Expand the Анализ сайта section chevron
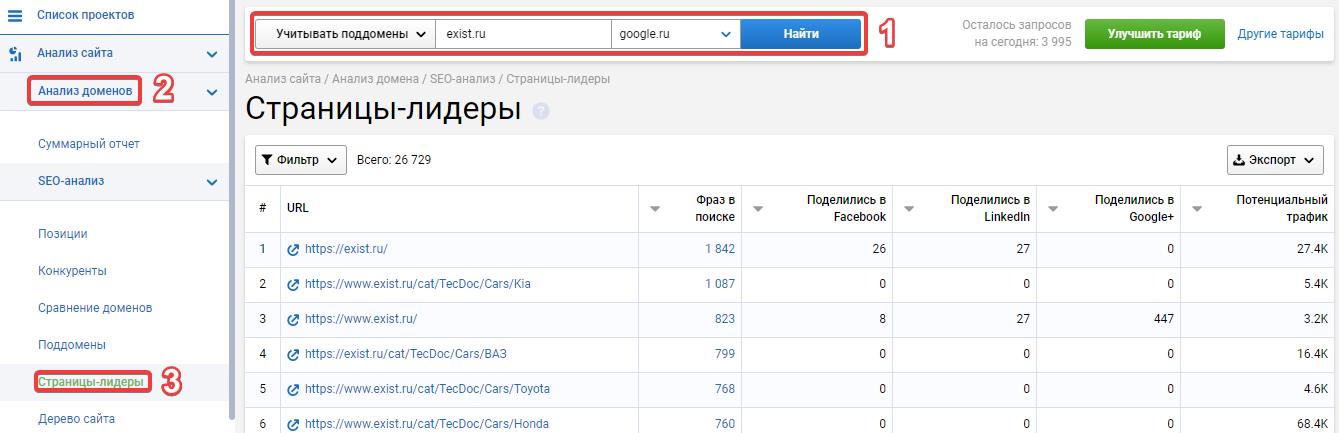 (x=212, y=54)
